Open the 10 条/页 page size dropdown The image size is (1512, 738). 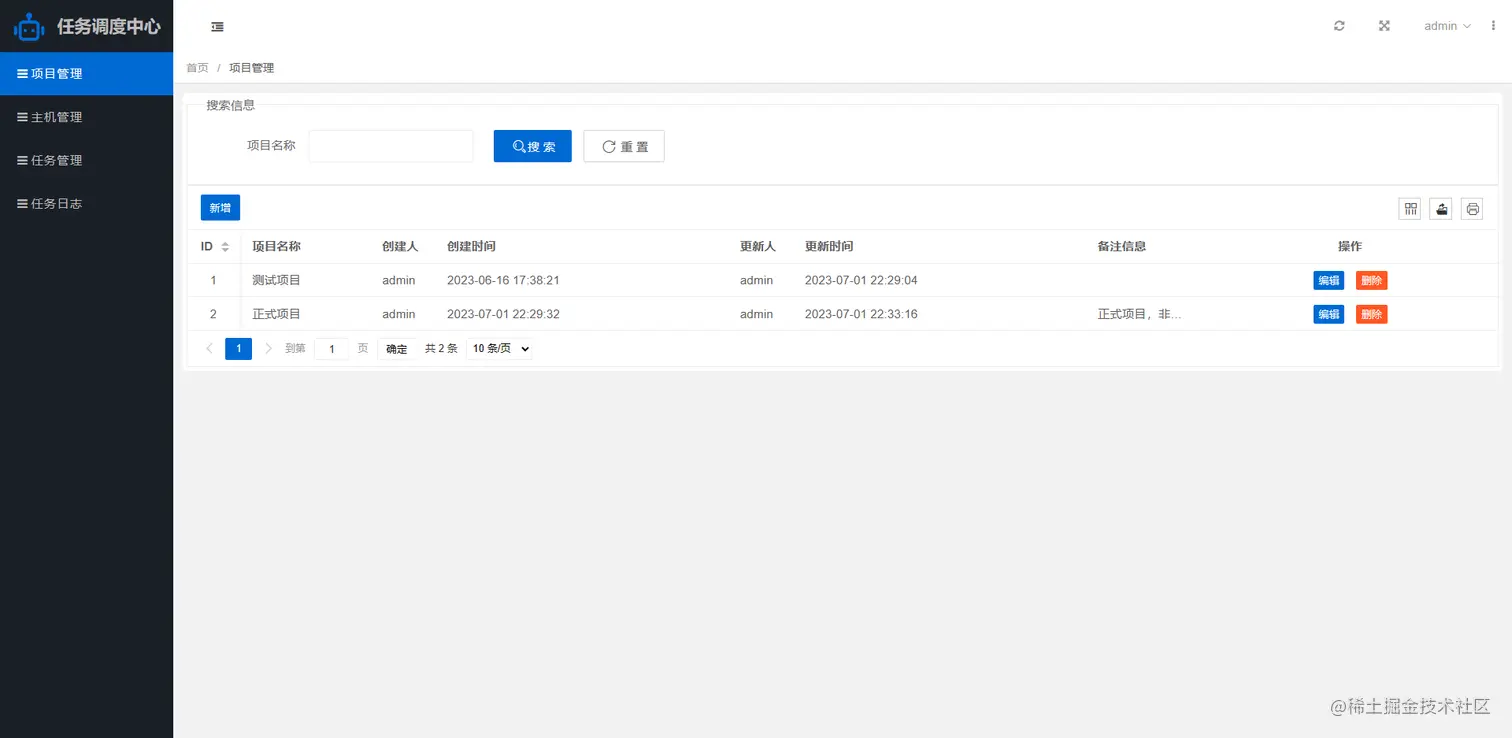[499, 349]
